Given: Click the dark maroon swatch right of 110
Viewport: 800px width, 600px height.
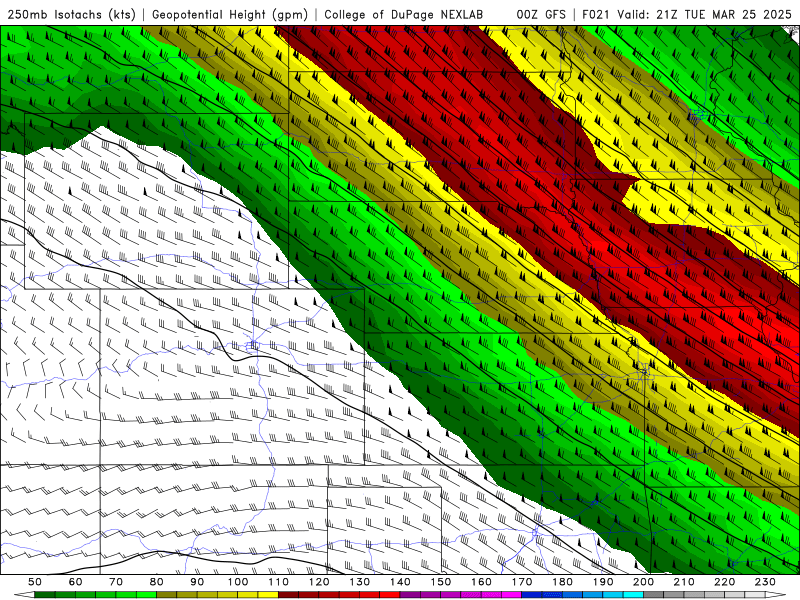Looking at the screenshot, I should (288, 595).
